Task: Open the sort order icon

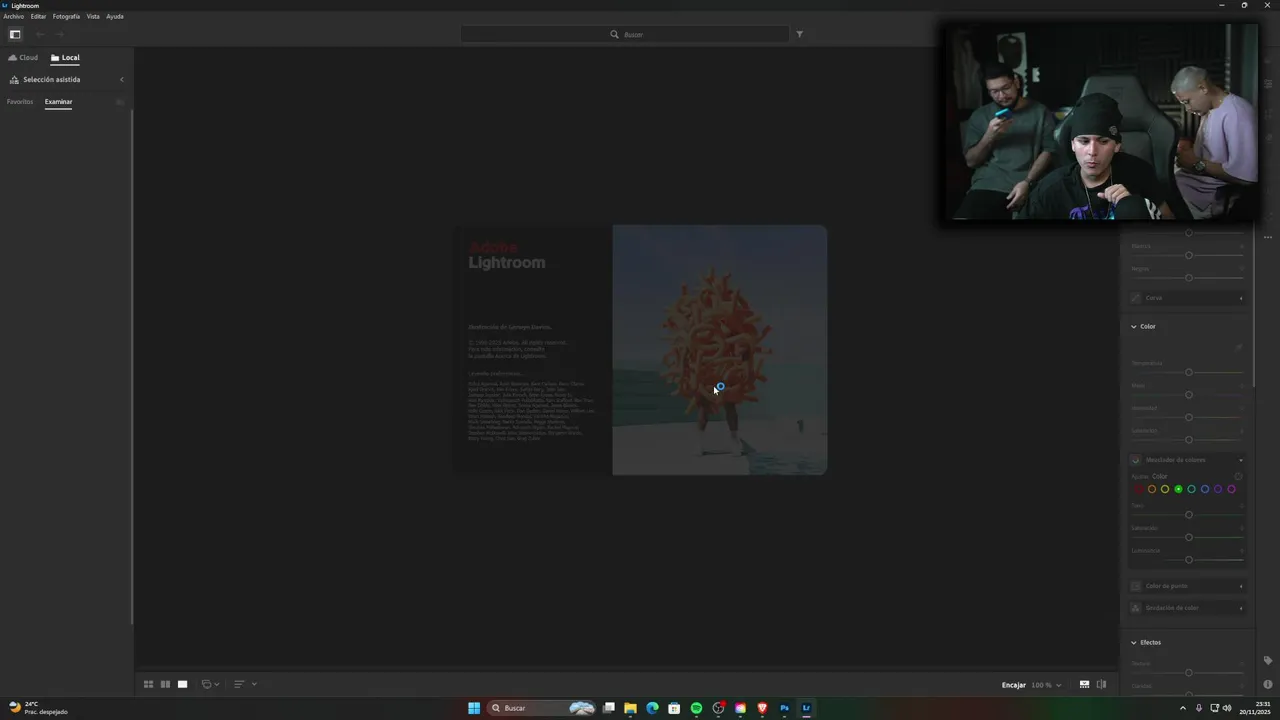Action: point(239,684)
